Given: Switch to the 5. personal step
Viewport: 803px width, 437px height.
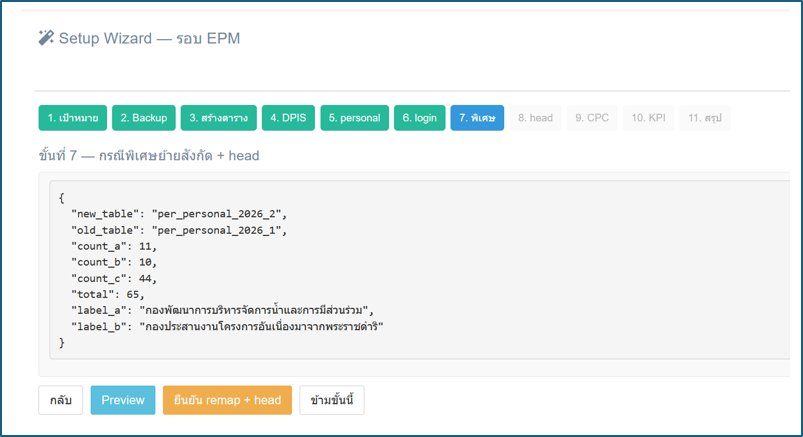Looking at the screenshot, I should (x=354, y=118).
